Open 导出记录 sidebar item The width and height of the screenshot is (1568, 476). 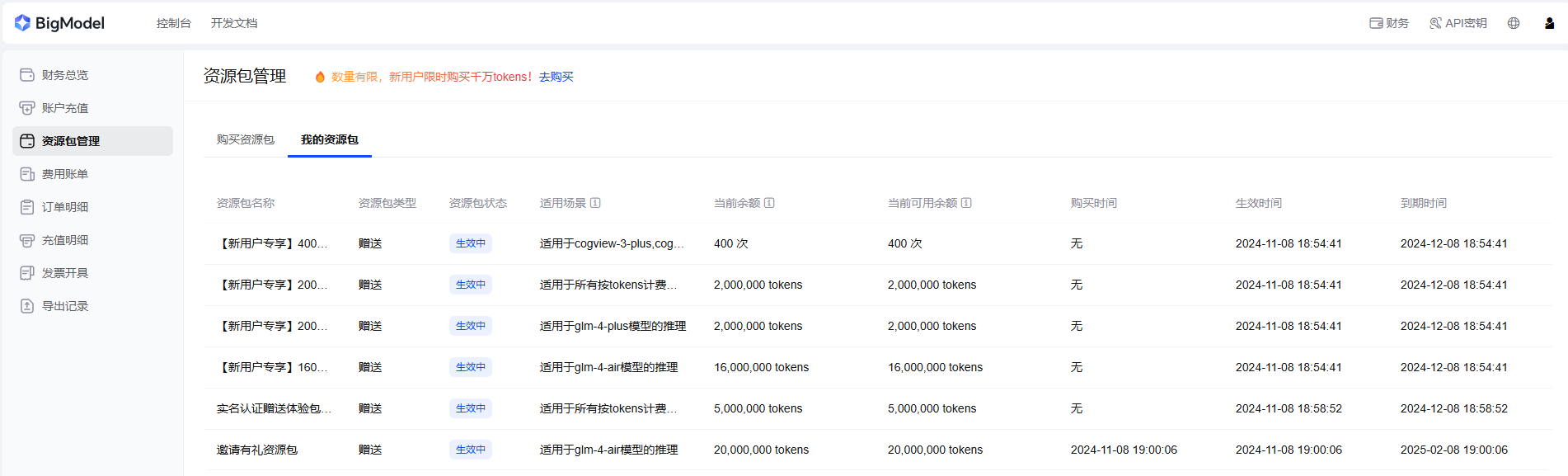click(x=65, y=306)
